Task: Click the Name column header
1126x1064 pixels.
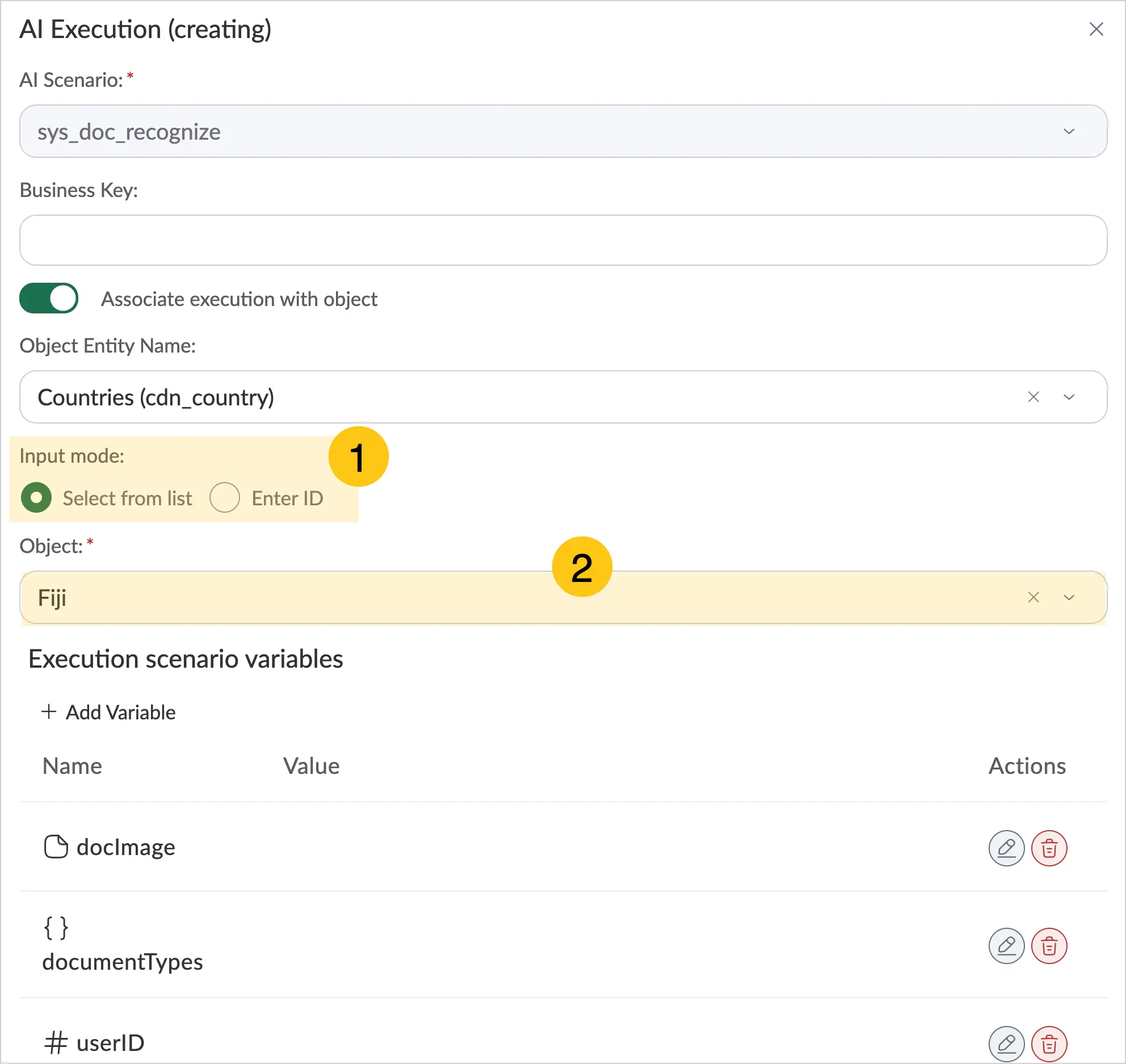Action: (x=72, y=766)
